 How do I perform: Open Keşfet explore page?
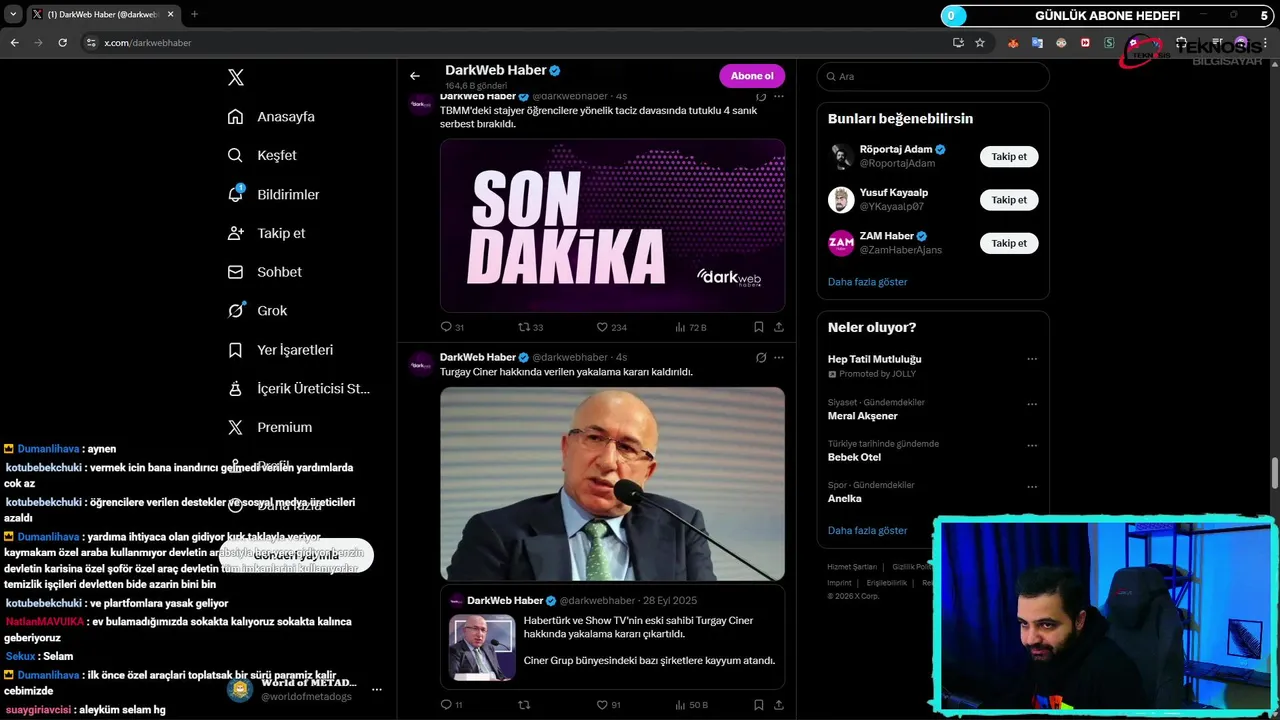point(262,156)
